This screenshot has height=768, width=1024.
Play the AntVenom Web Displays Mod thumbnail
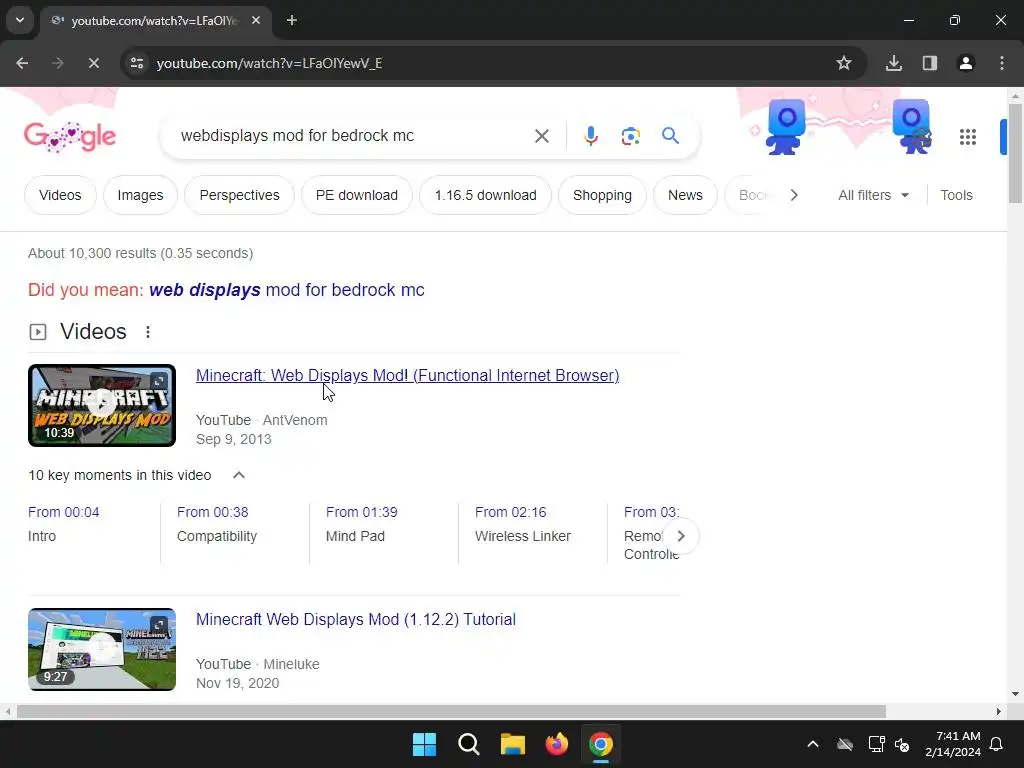tap(102, 406)
